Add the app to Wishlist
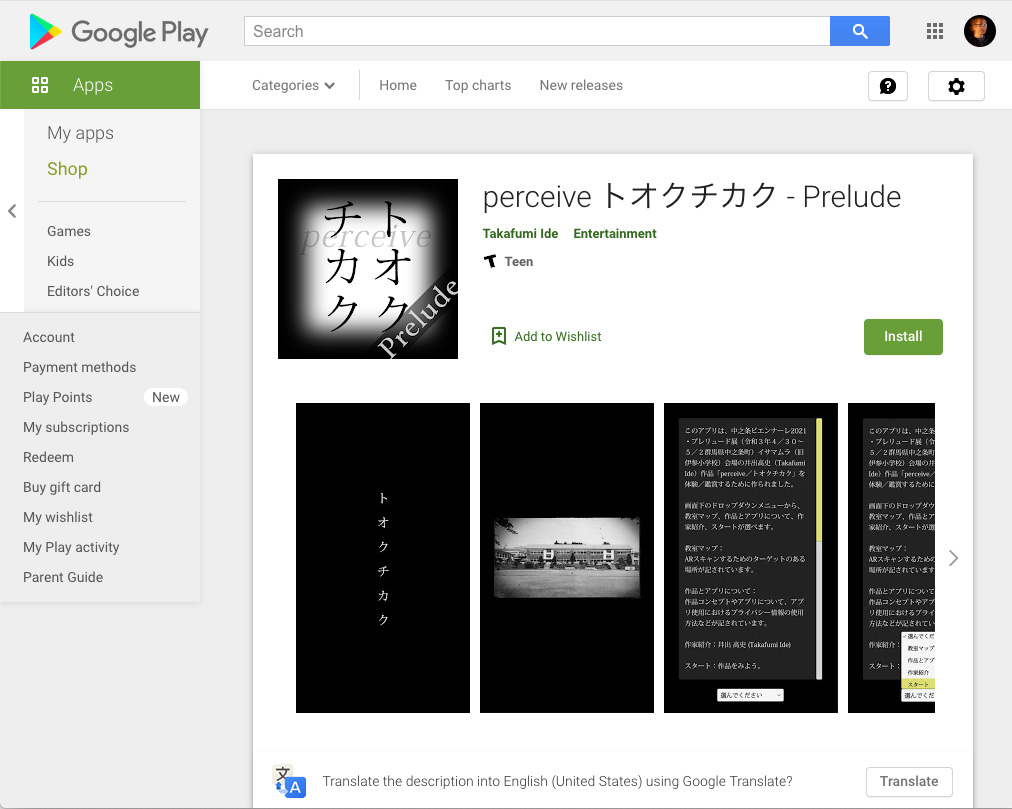This screenshot has width=1012, height=809. click(546, 337)
